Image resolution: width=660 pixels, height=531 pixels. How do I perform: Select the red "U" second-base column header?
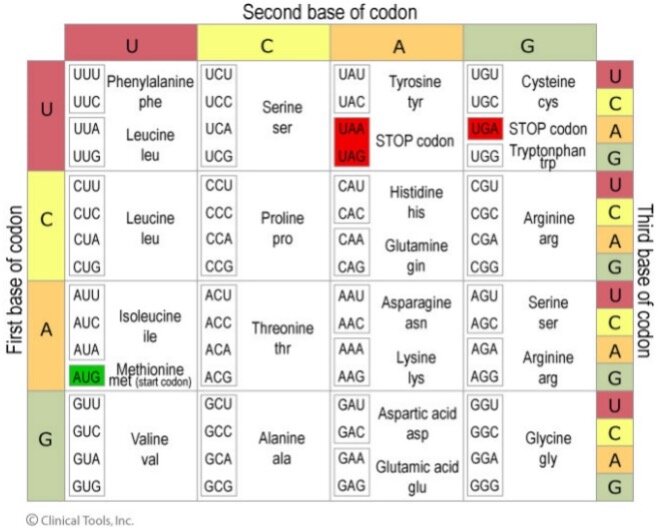tap(132, 44)
